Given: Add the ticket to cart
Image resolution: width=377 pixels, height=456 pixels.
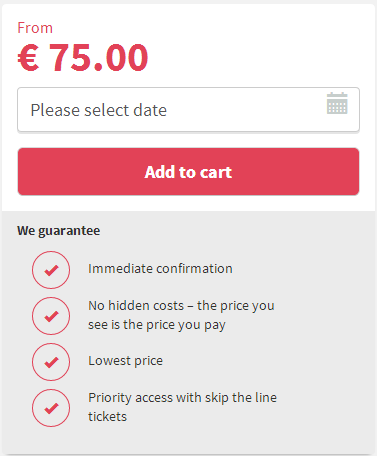Looking at the screenshot, I should [188, 171].
